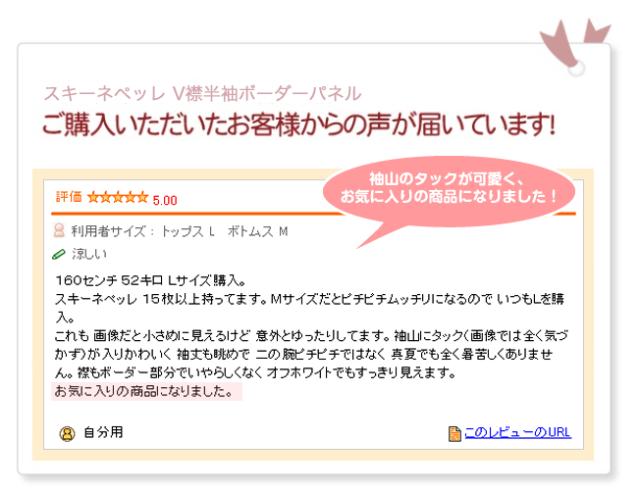Click the heading ご購入いただいたお客様からの声が届いています!
This screenshot has width=640, height=490.
(299, 124)
